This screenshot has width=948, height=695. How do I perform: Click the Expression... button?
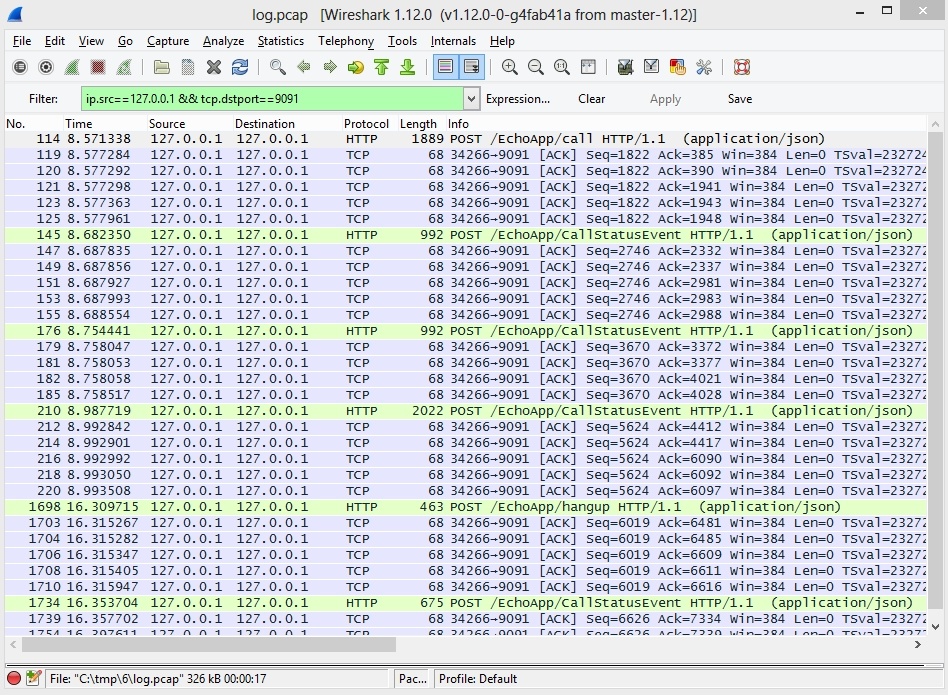pyautogui.click(x=517, y=99)
